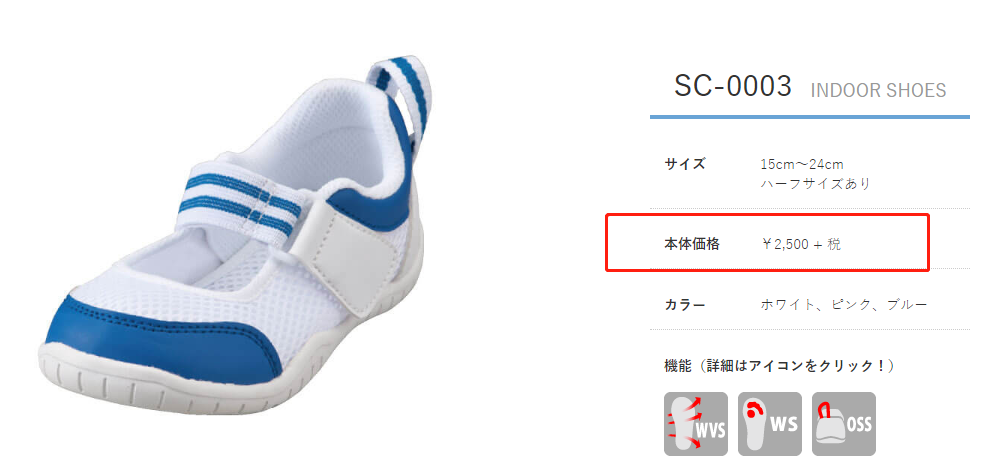The height and width of the screenshot is (472, 997).
Task: Click the 機能（詳細はアイコンをクリック！）heading
Action: point(780,366)
